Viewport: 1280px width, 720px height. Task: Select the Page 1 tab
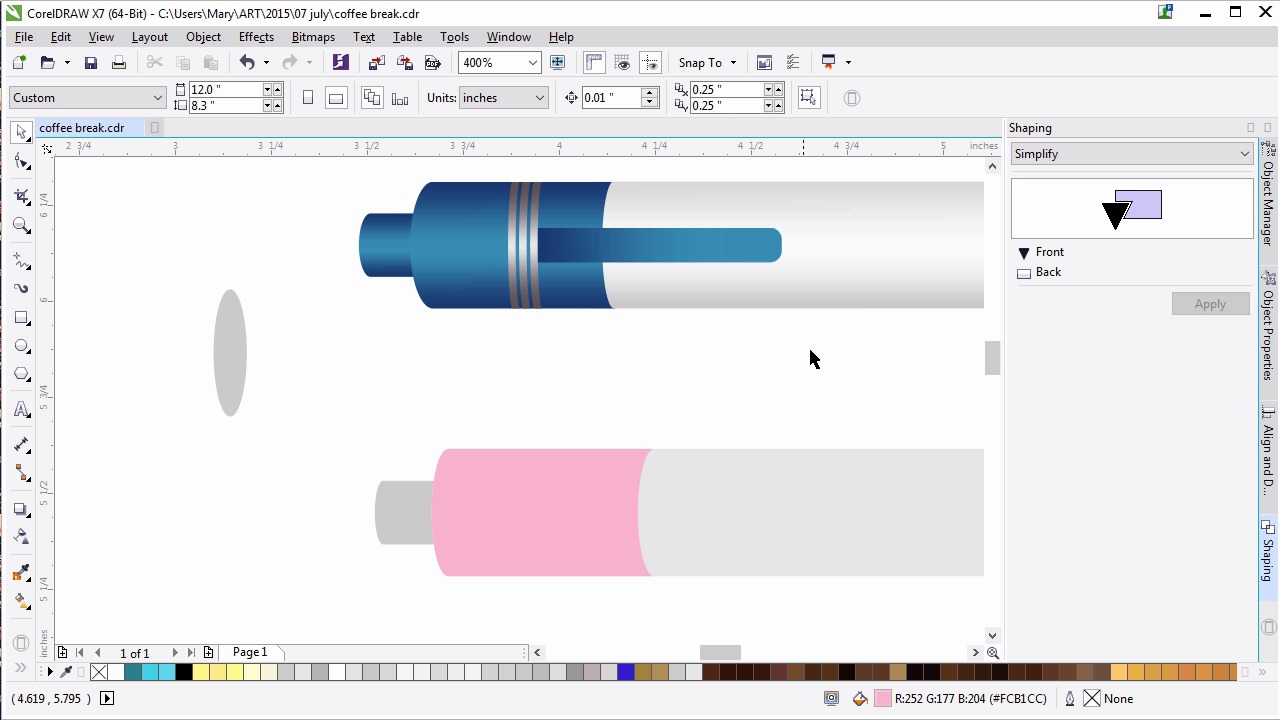[x=250, y=652]
